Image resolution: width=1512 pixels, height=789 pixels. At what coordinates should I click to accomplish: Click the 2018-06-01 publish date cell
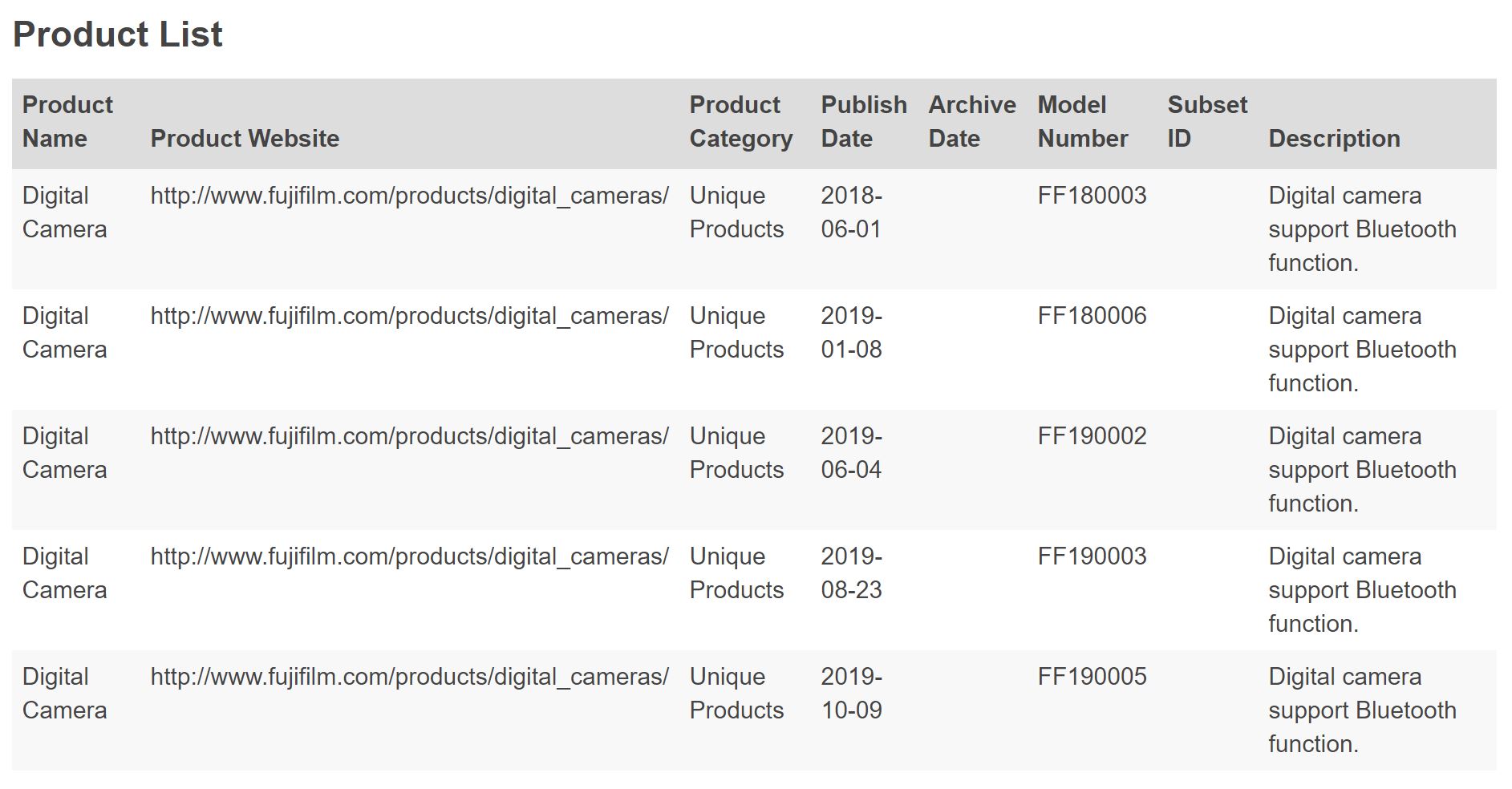(851, 212)
